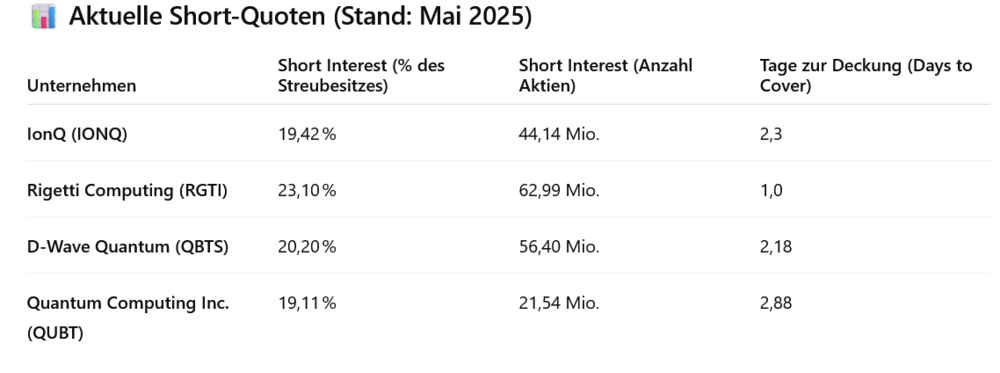Click the 19,11 % short interest value

pos(307,303)
